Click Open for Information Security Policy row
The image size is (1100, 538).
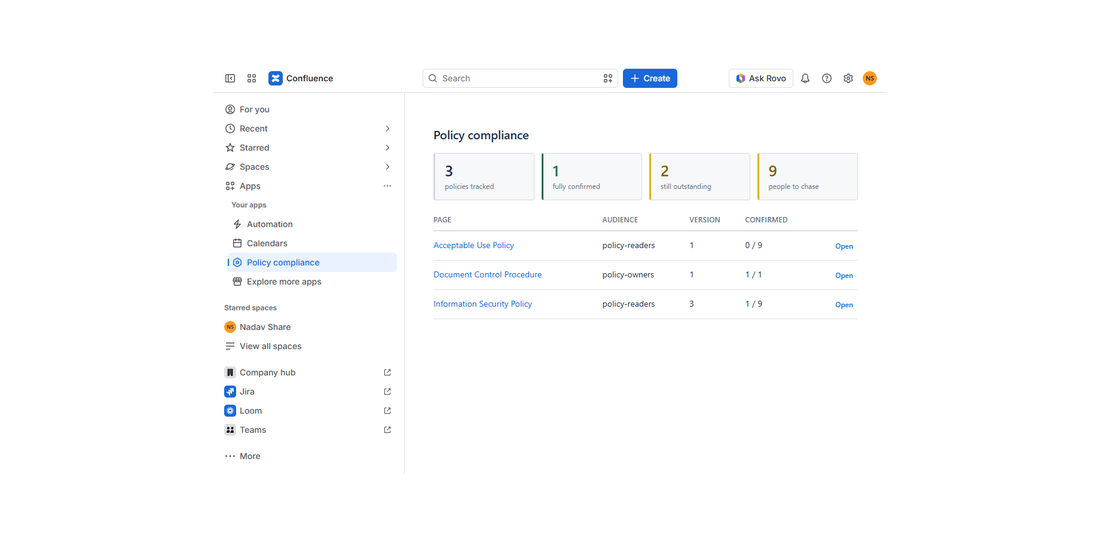pyautogui.click(x=844, y=305)
